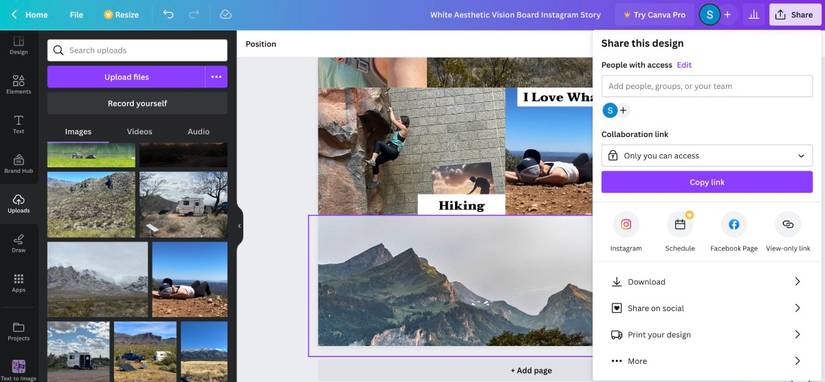
Task: Click the Try Canva Pro button
Action: (x=654, y=15)
